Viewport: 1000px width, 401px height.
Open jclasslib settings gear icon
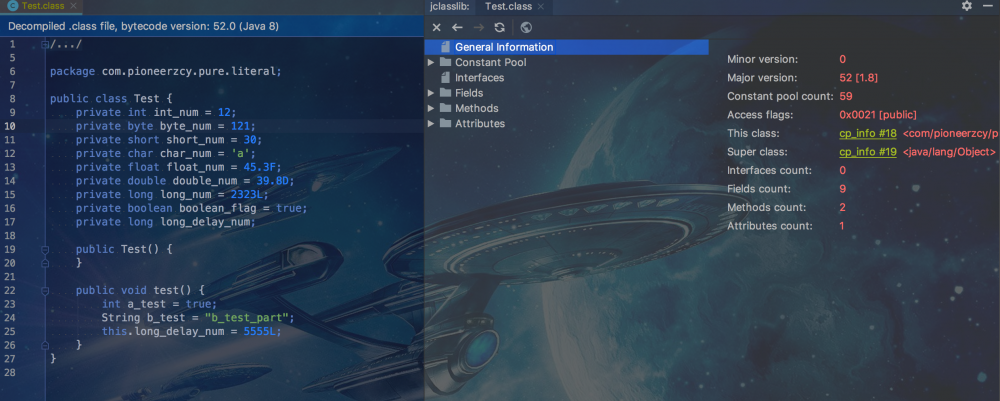click(967, 6)
